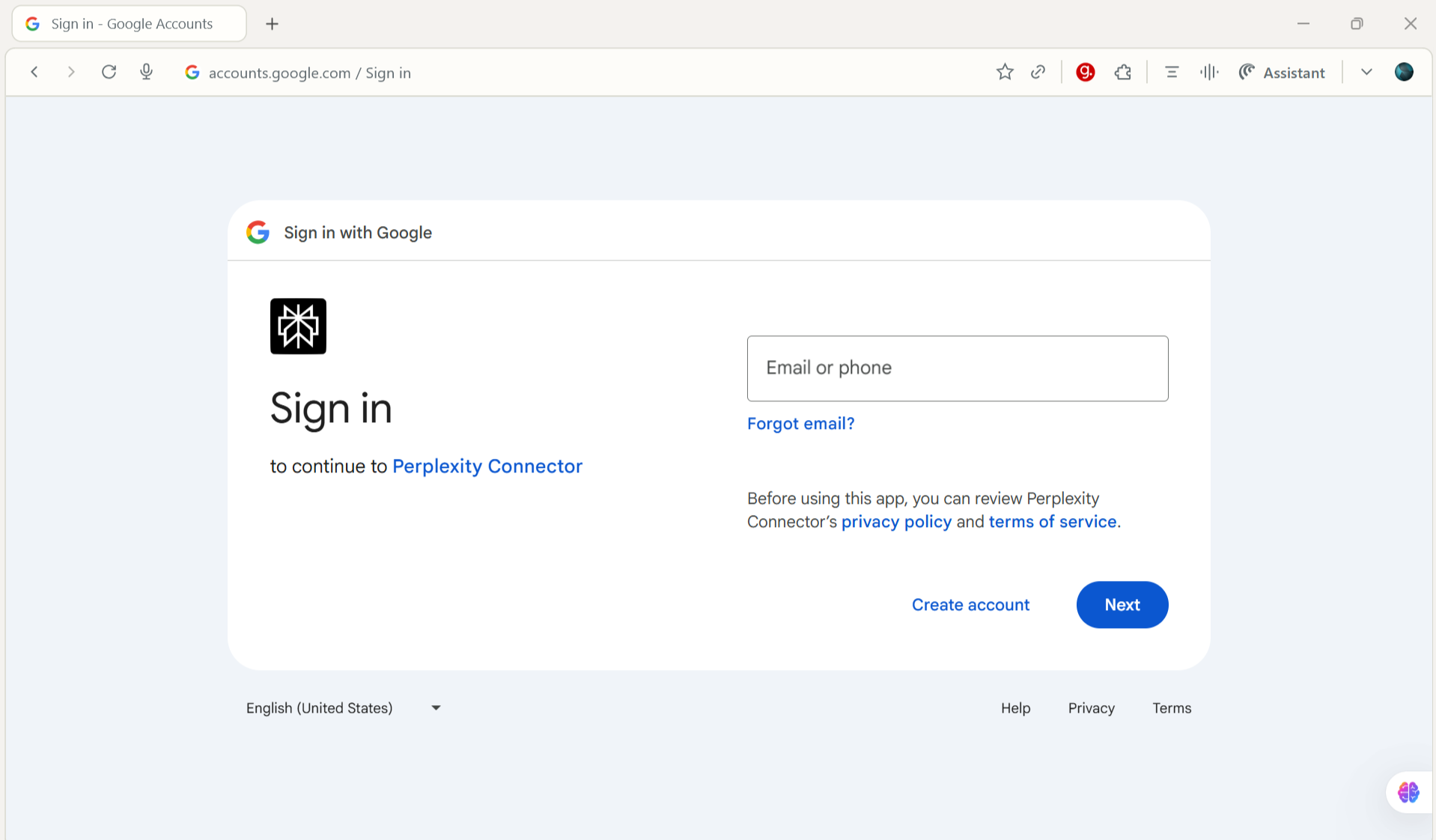This screenshot has height=840, width=1436.
Task: Open the red extension badge icon
Action: click(1085, 72)
